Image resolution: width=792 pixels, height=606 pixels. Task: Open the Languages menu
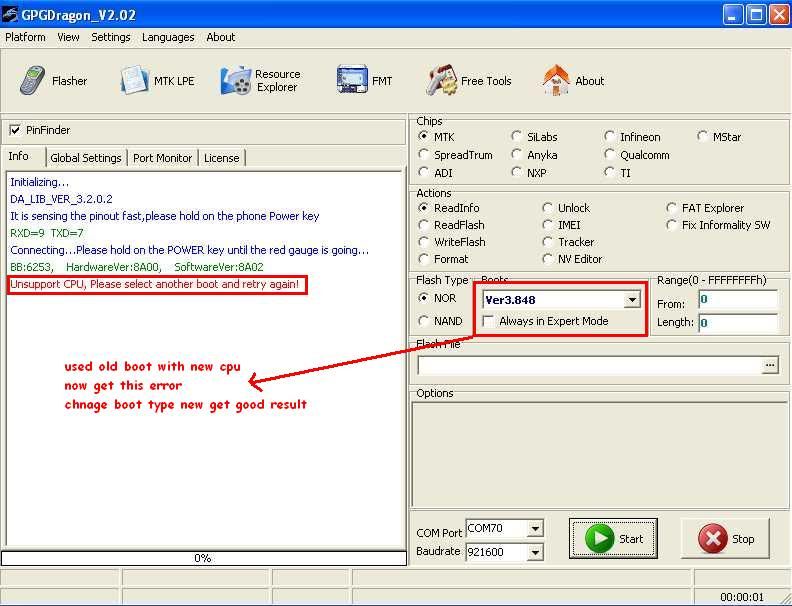click(168, 37)
